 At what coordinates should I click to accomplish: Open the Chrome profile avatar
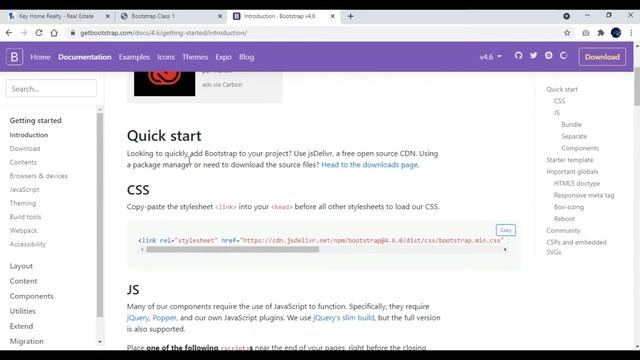(x=616, y=33)
